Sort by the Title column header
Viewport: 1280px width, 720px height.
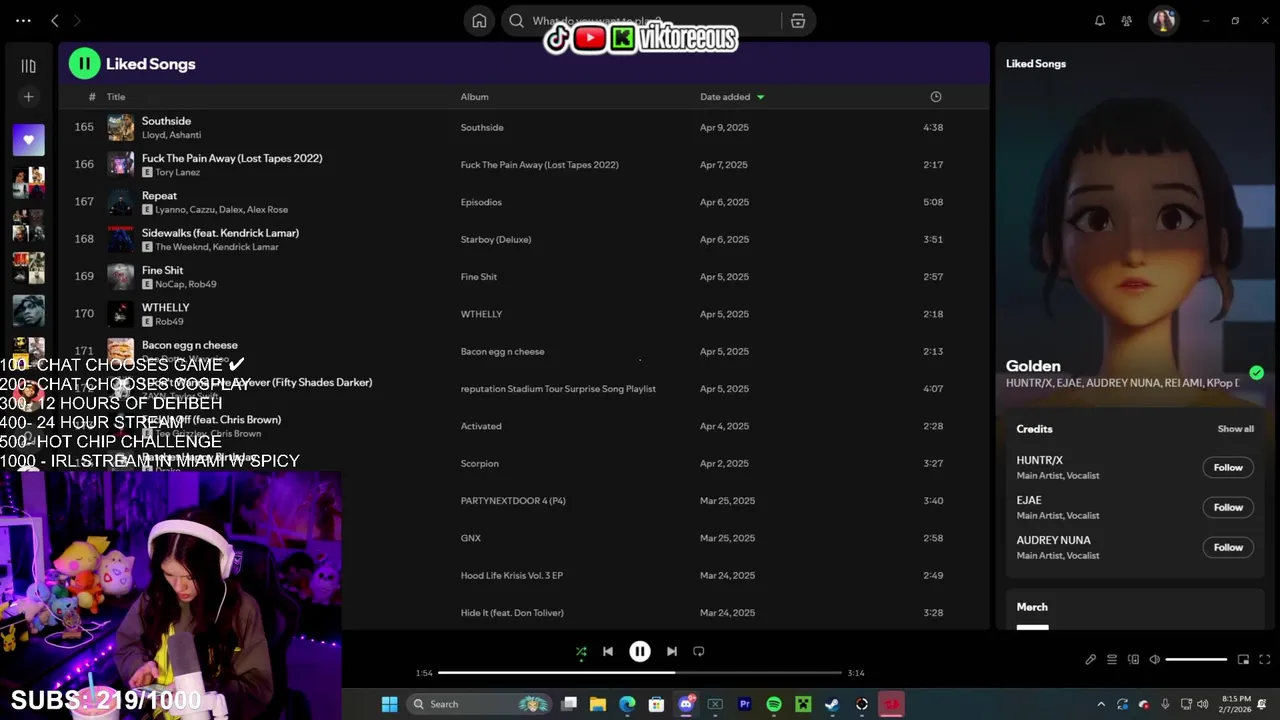click(116, 97)
